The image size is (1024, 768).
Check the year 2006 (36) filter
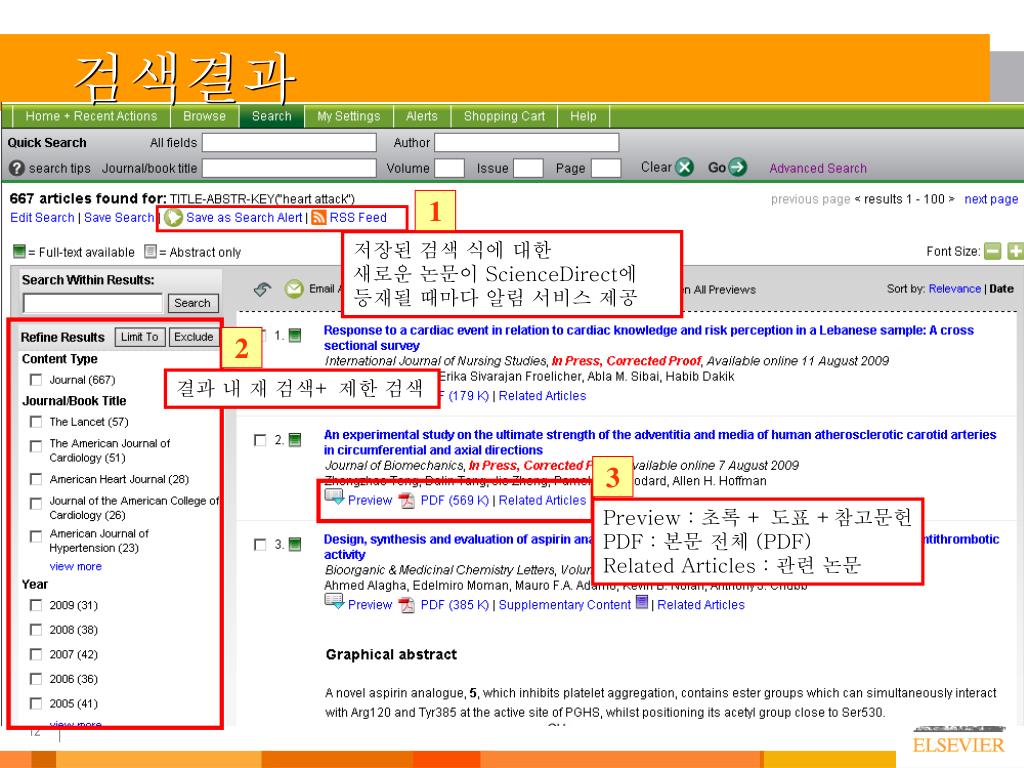pyautogui.click(x=36, y=679)
